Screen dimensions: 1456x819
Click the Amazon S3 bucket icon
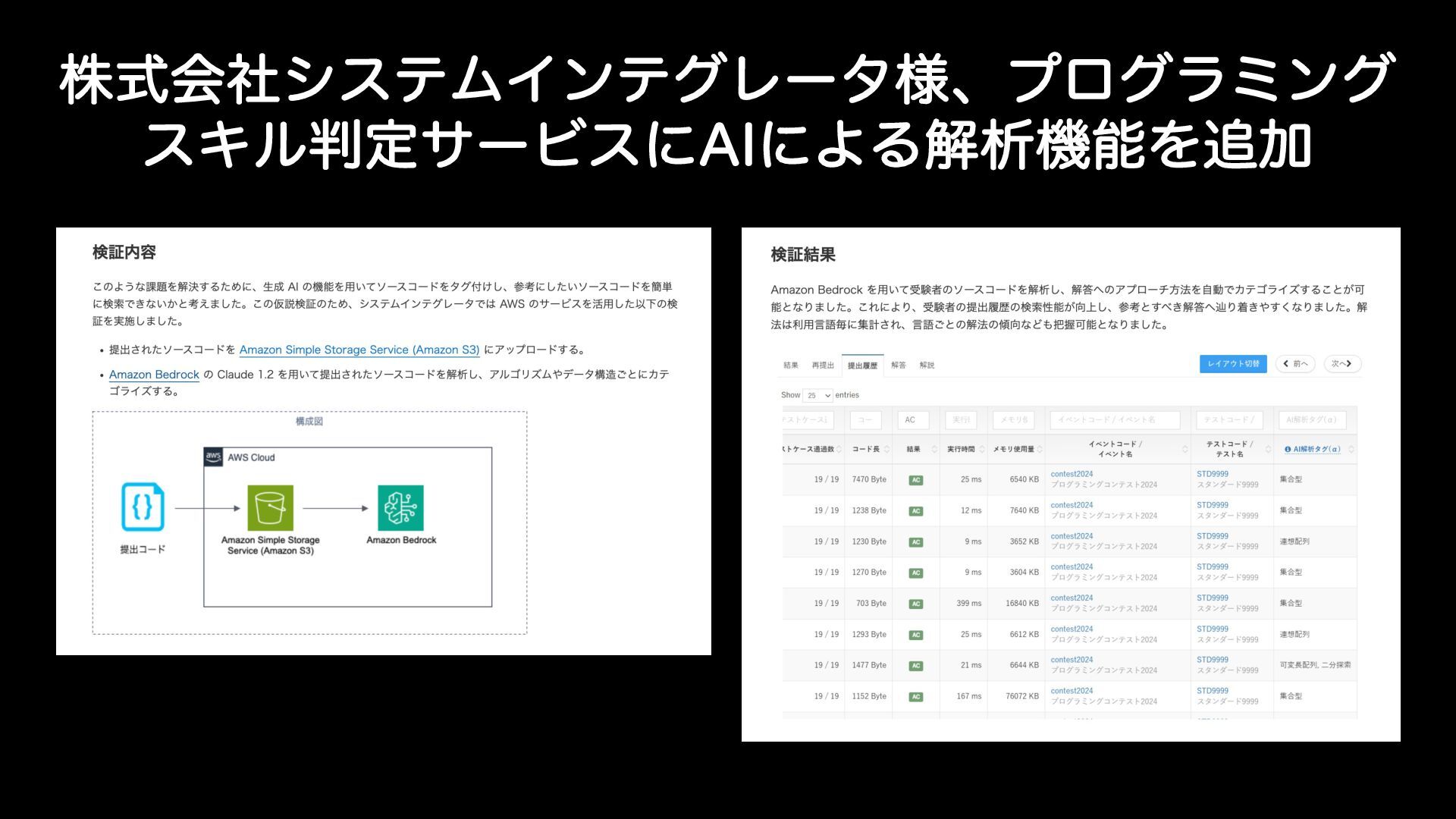click(x=270, y=508)
